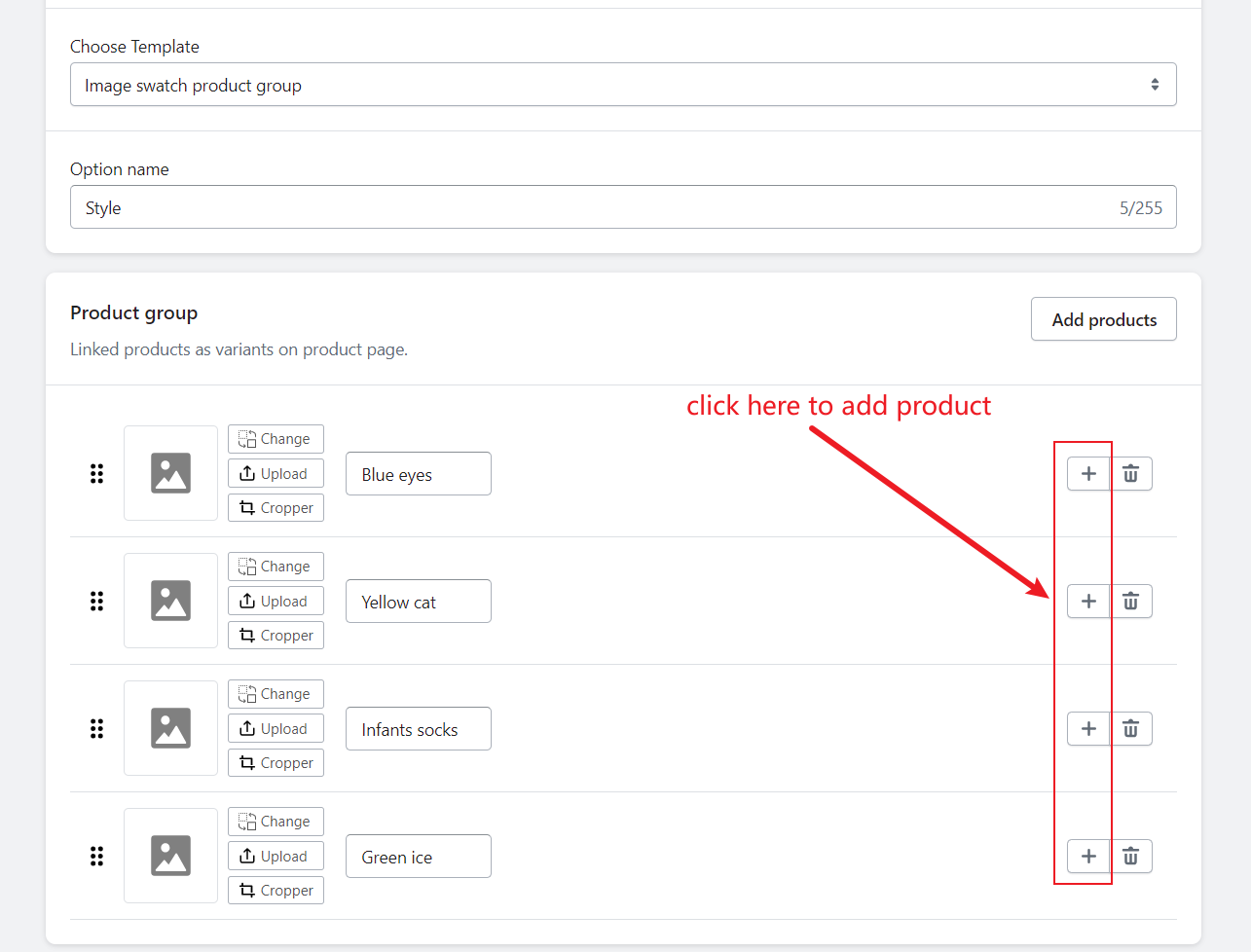This screenshot has width=1251, height=952.
Task: Delete the Blue eyes product with trash icon
Action: pos(1130,474)
